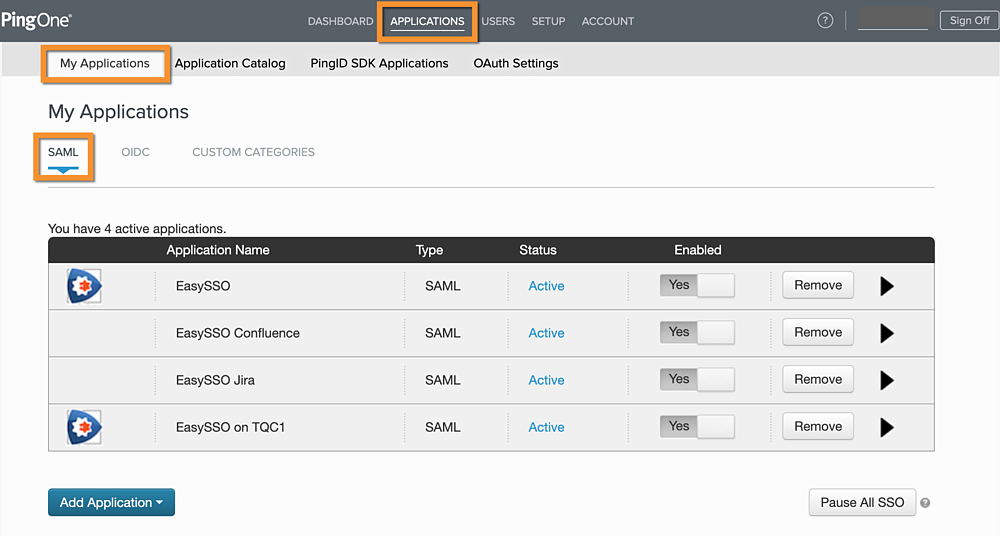Image resolution: width=1000 pixels, height=536 pixels.
Task: Click Active status link for EasySSO
Action: pyautogui.click(x=546, y=286)
